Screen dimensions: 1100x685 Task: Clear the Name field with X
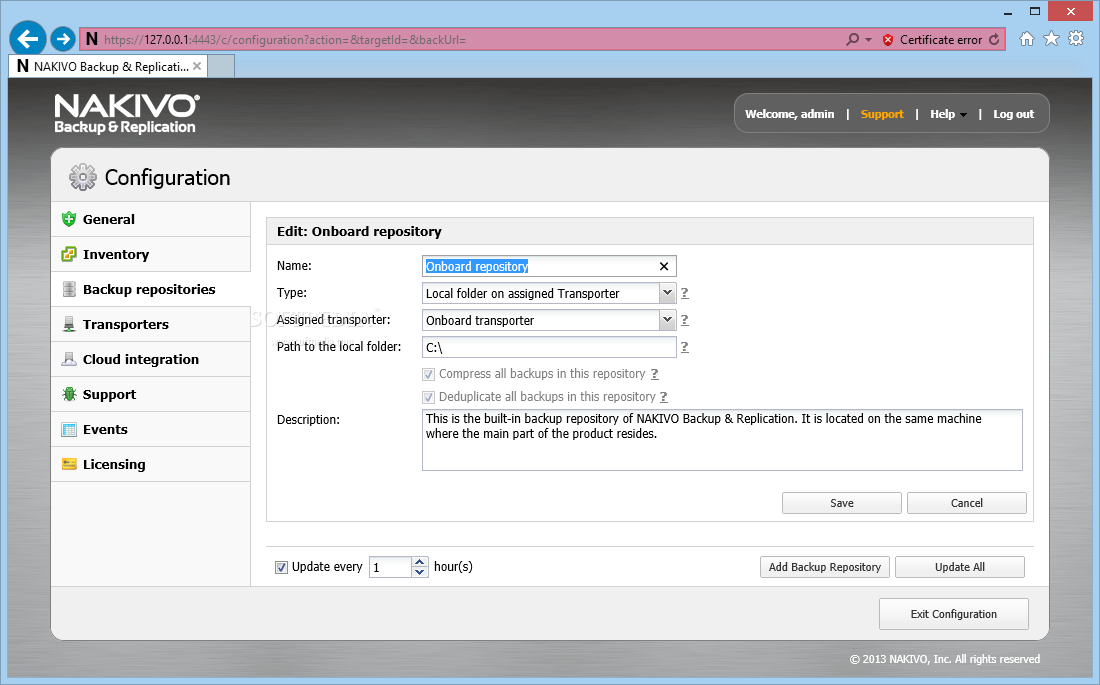664,266
